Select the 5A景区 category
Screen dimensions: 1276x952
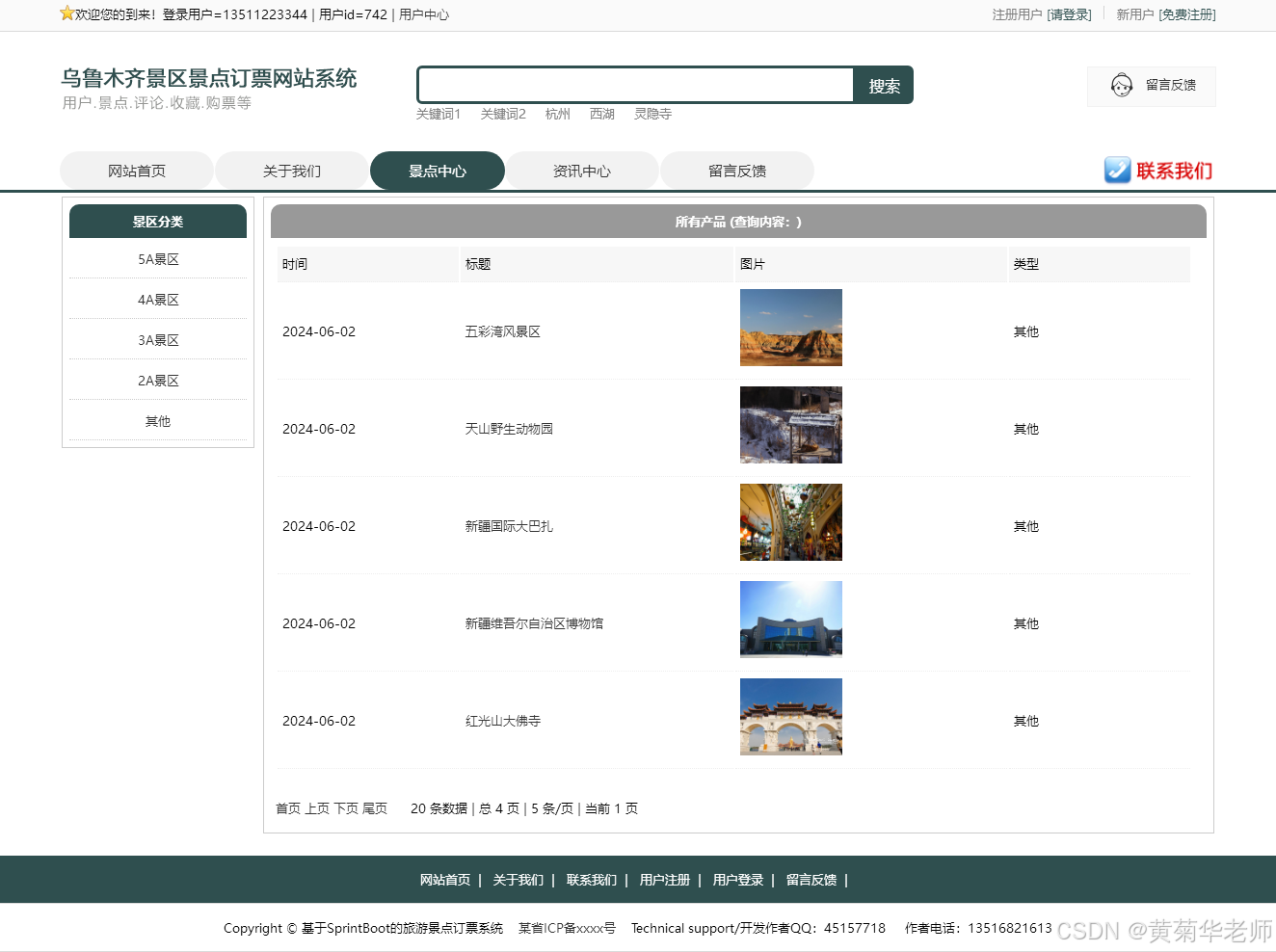click(x=158, y=259)
